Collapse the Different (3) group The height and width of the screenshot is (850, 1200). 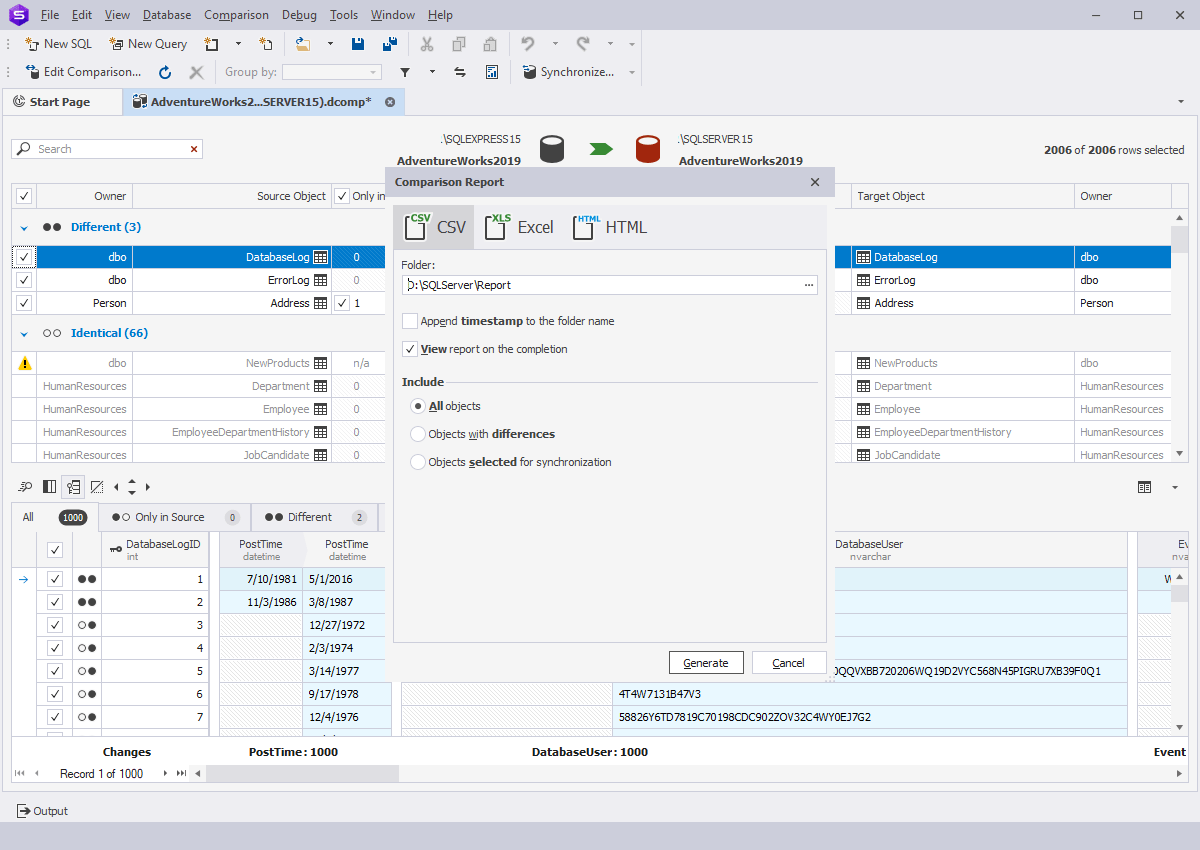click(x=24, y=227)
